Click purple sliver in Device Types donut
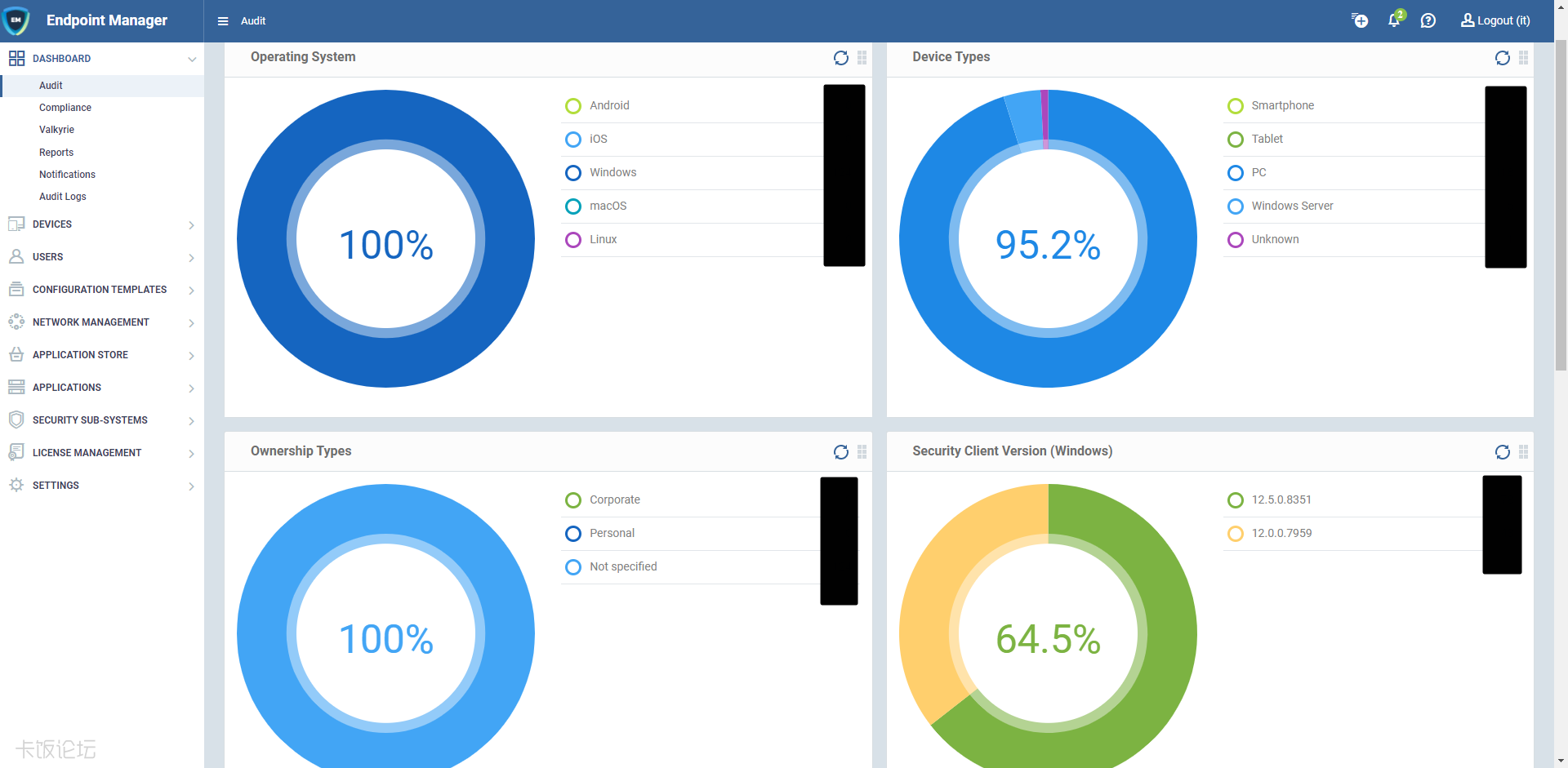Image resolution: width=1568 pixels, height=768 pixels. 1045,118
